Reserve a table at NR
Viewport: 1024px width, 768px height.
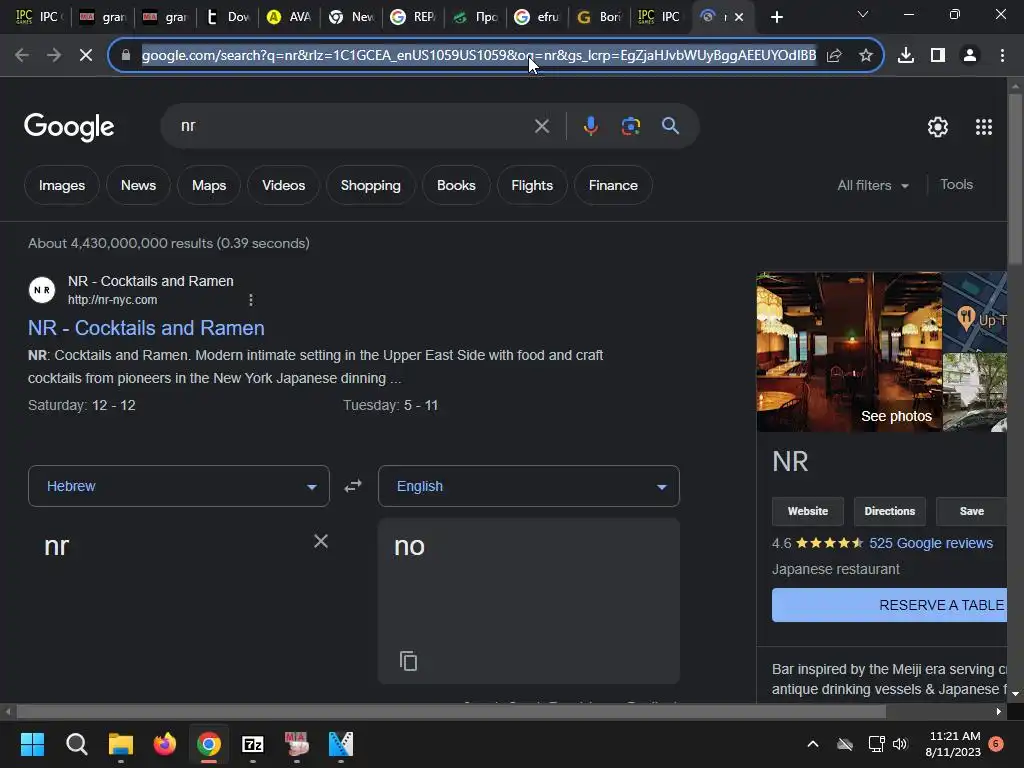tap(889, 605)
